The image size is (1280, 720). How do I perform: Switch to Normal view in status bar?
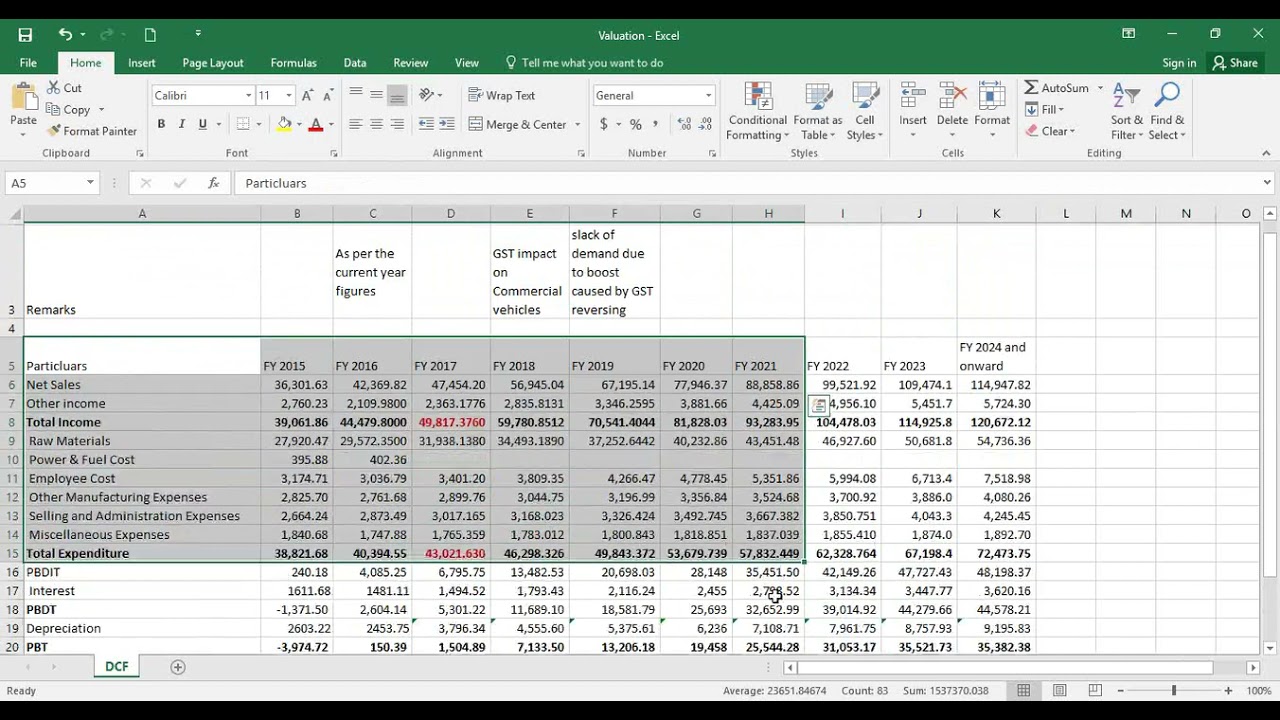(1024, 691)
